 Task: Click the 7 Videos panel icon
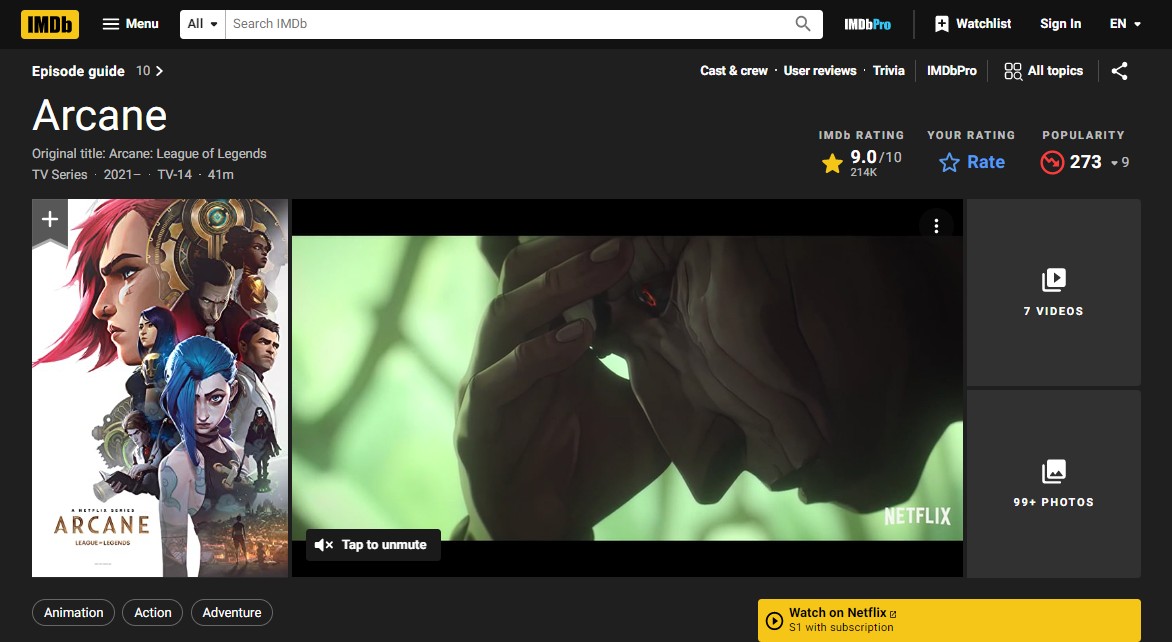(1052, 280)
